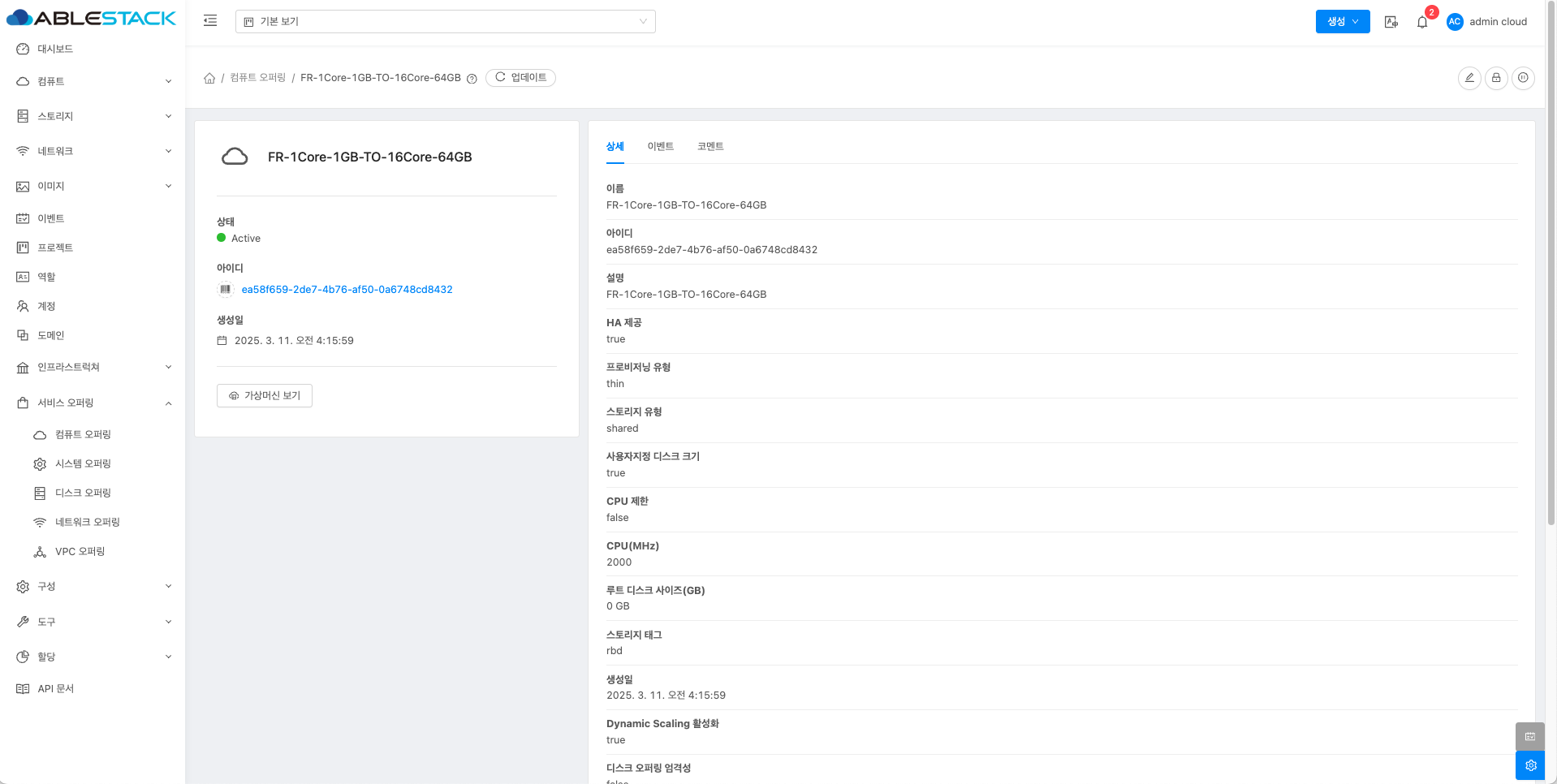Click the admin cloud avatar
Image resolution: width=1557 pixels, height=784 pixels.
click(1455, 22)
